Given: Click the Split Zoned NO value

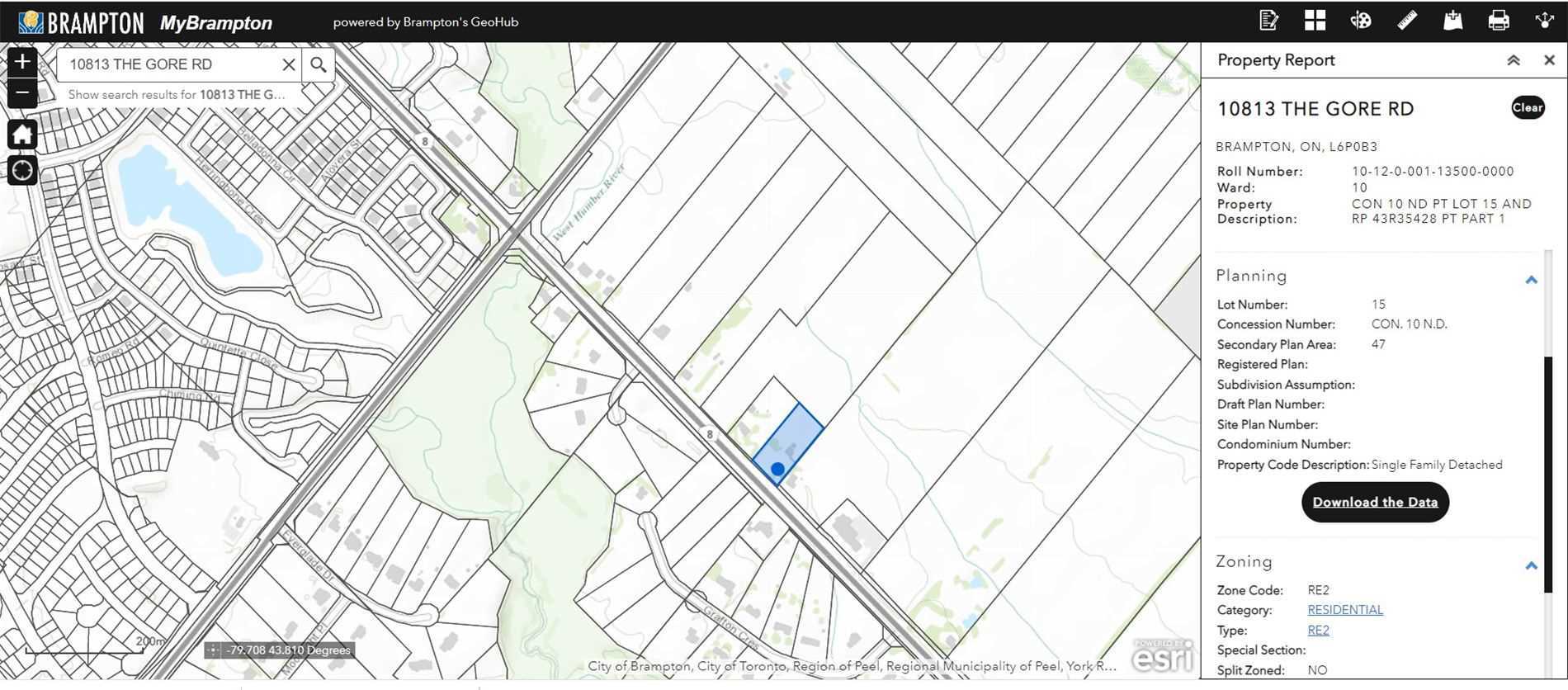Looking at the screenshot, I should click(x=1317, y=670).
